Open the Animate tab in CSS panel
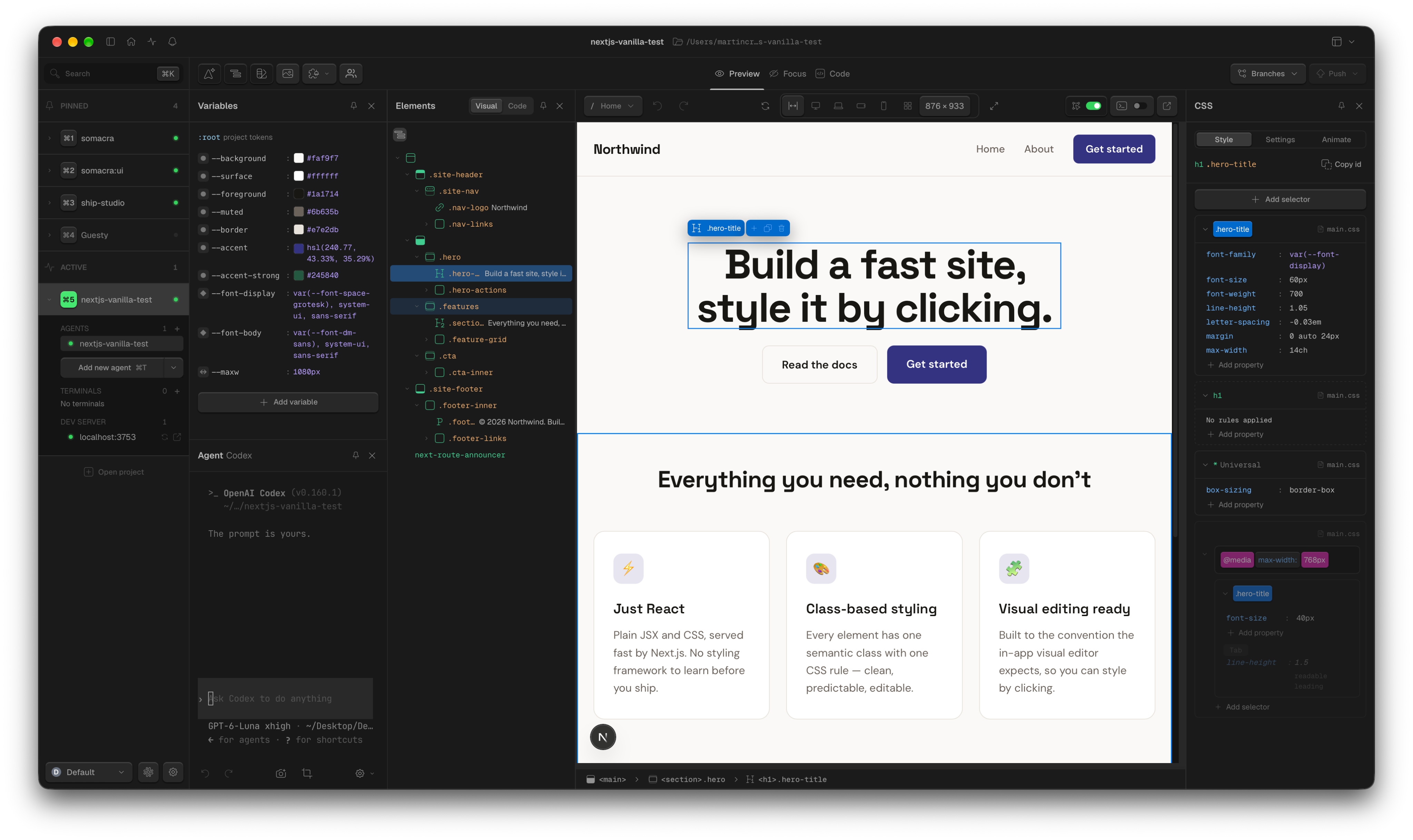Viewport: 1413px width, 840px height. 1336,140
